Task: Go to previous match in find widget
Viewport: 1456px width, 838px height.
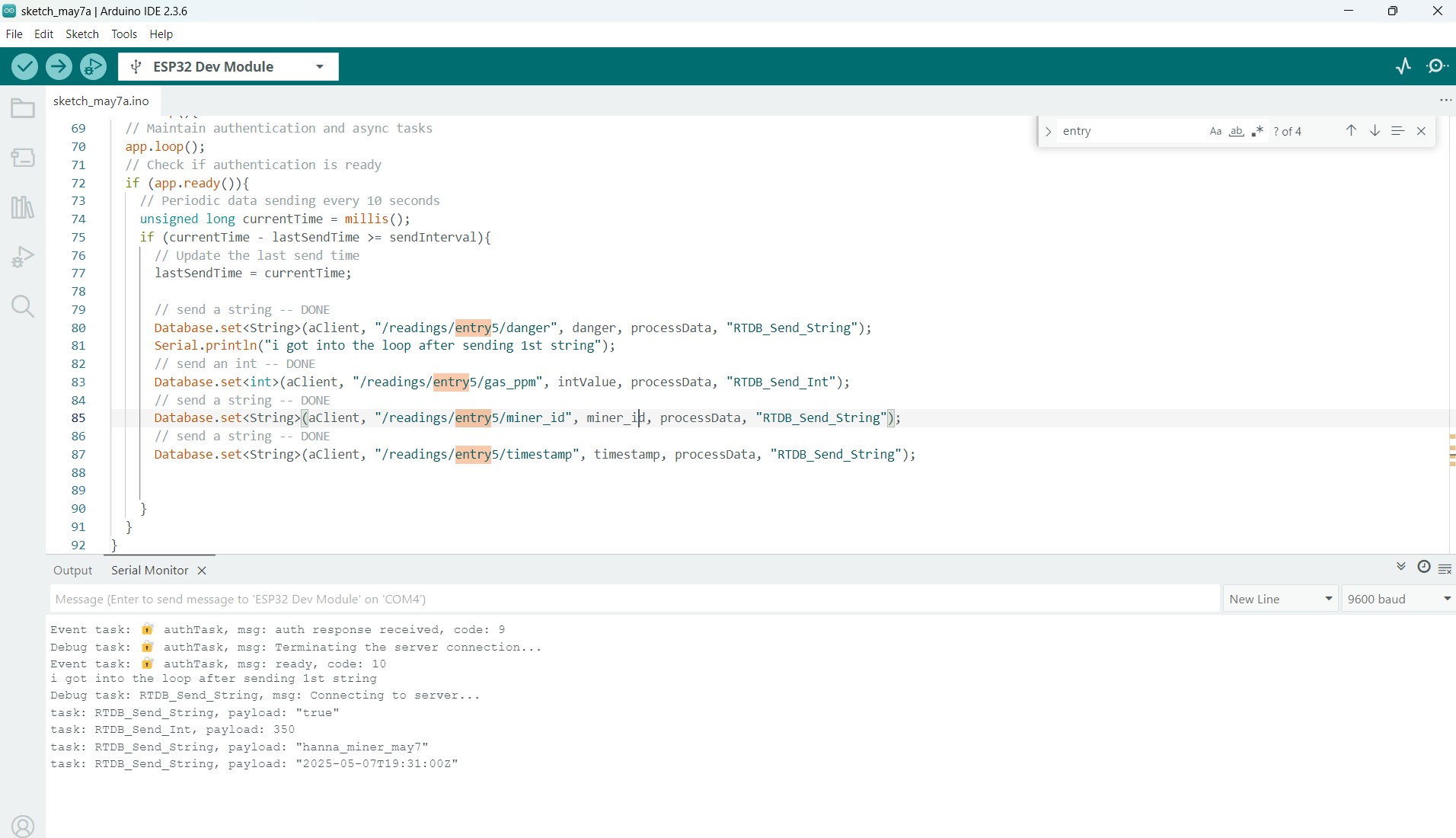Action: (1351, 131)
